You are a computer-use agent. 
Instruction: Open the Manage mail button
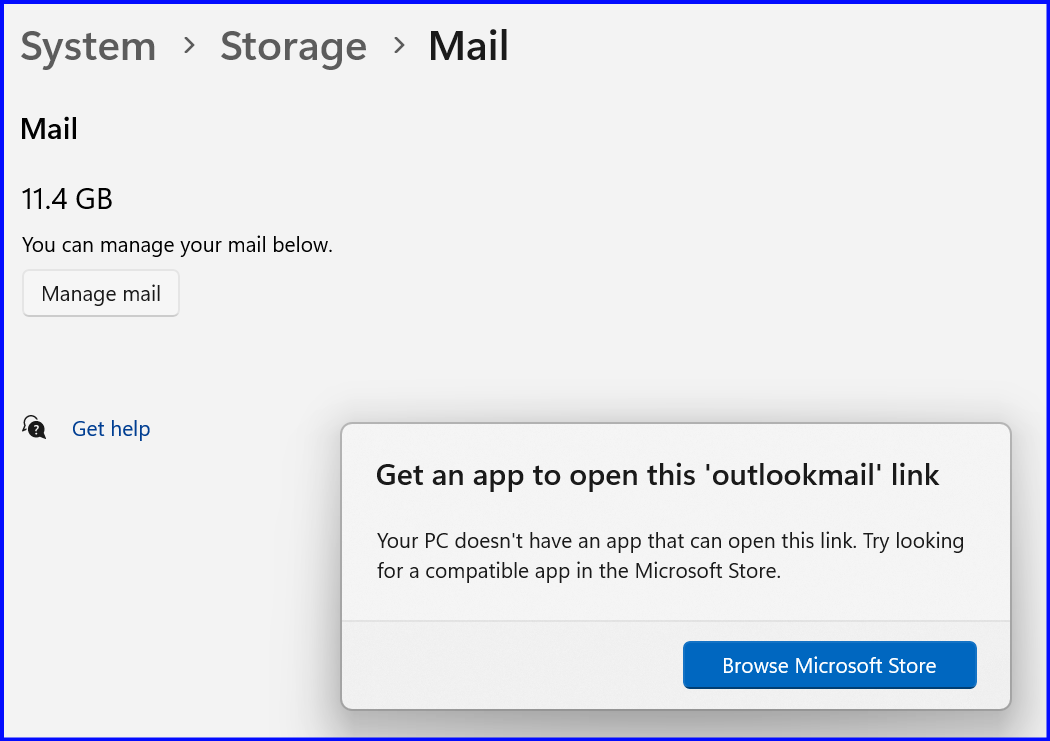(x=101, y=293)
